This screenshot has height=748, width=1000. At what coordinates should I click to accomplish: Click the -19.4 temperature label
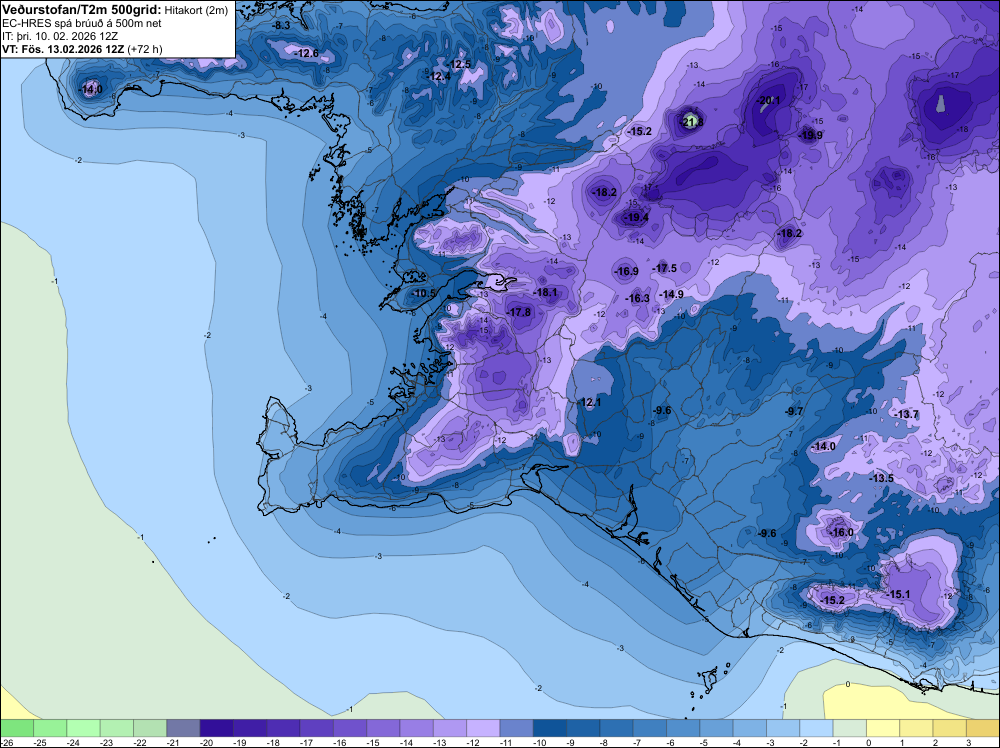(x=636, y=217)
